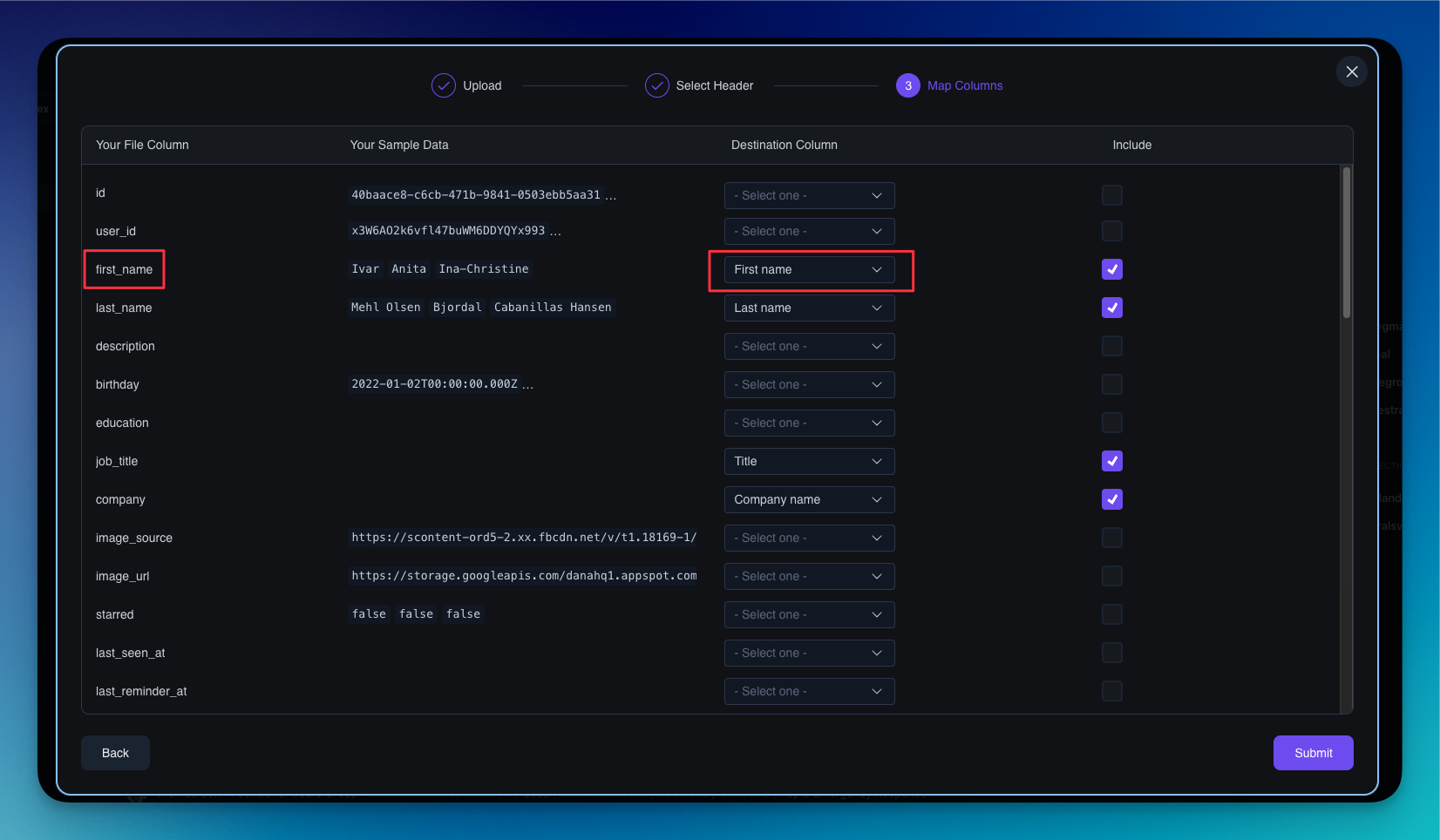Uncheck the Include checkbox for first_name
The image size is (1440, 840).
[1112, 269]
